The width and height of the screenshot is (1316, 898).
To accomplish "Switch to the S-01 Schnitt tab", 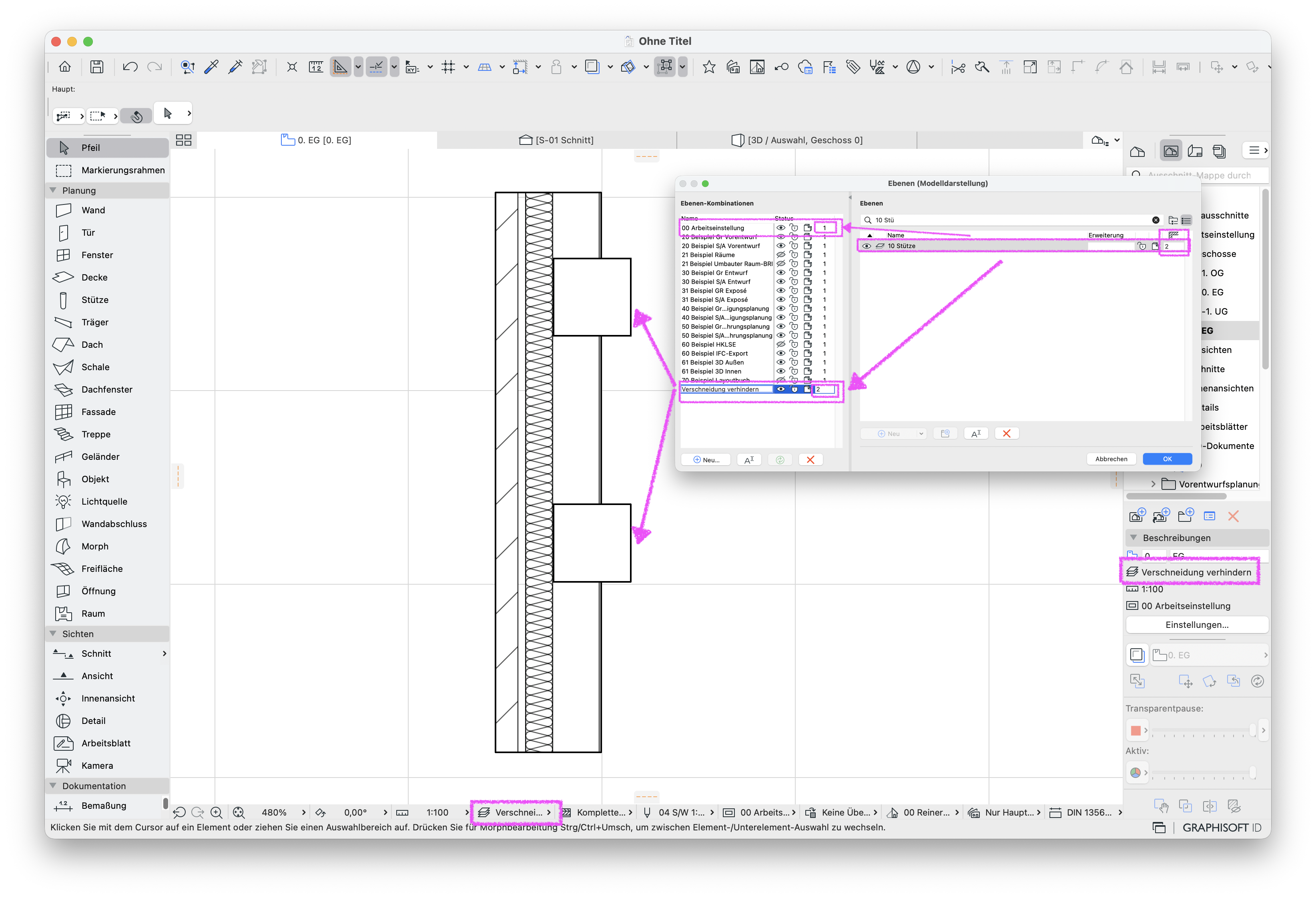I will (557, 140).
